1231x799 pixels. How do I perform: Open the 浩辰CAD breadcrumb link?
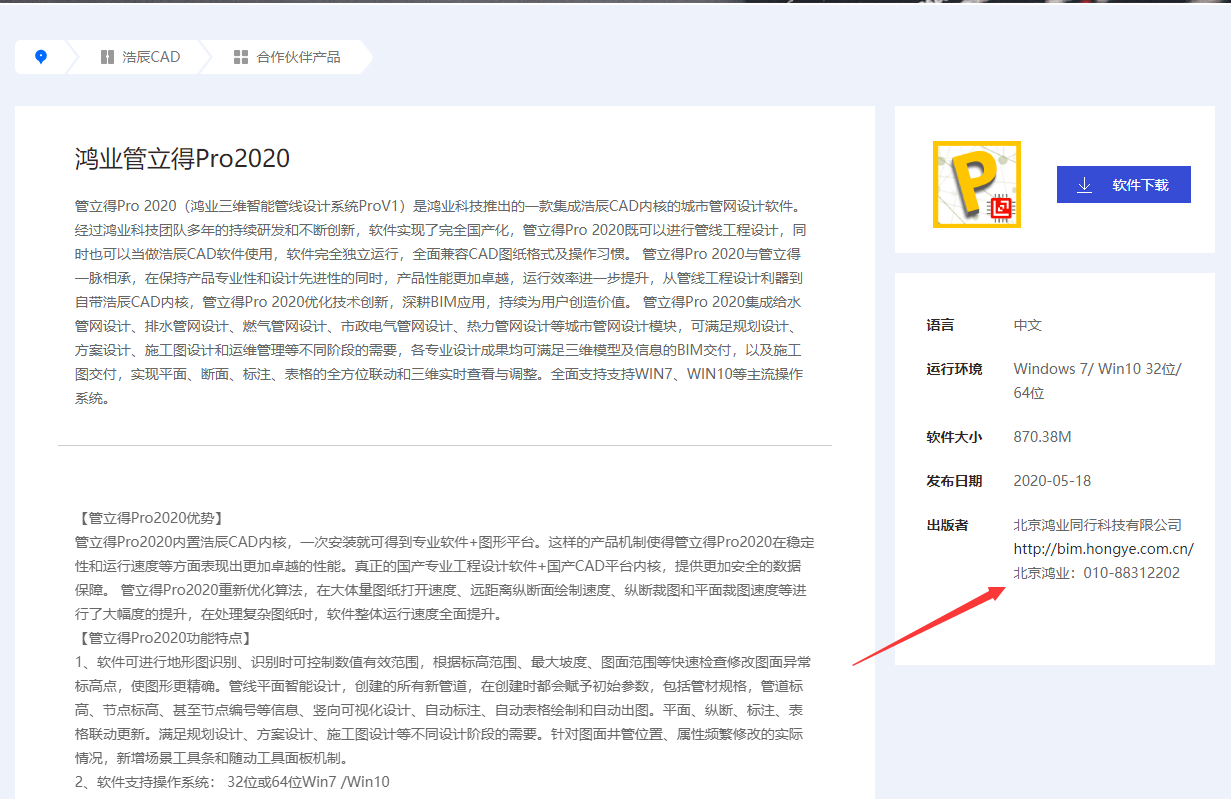(x=151, y=57)
